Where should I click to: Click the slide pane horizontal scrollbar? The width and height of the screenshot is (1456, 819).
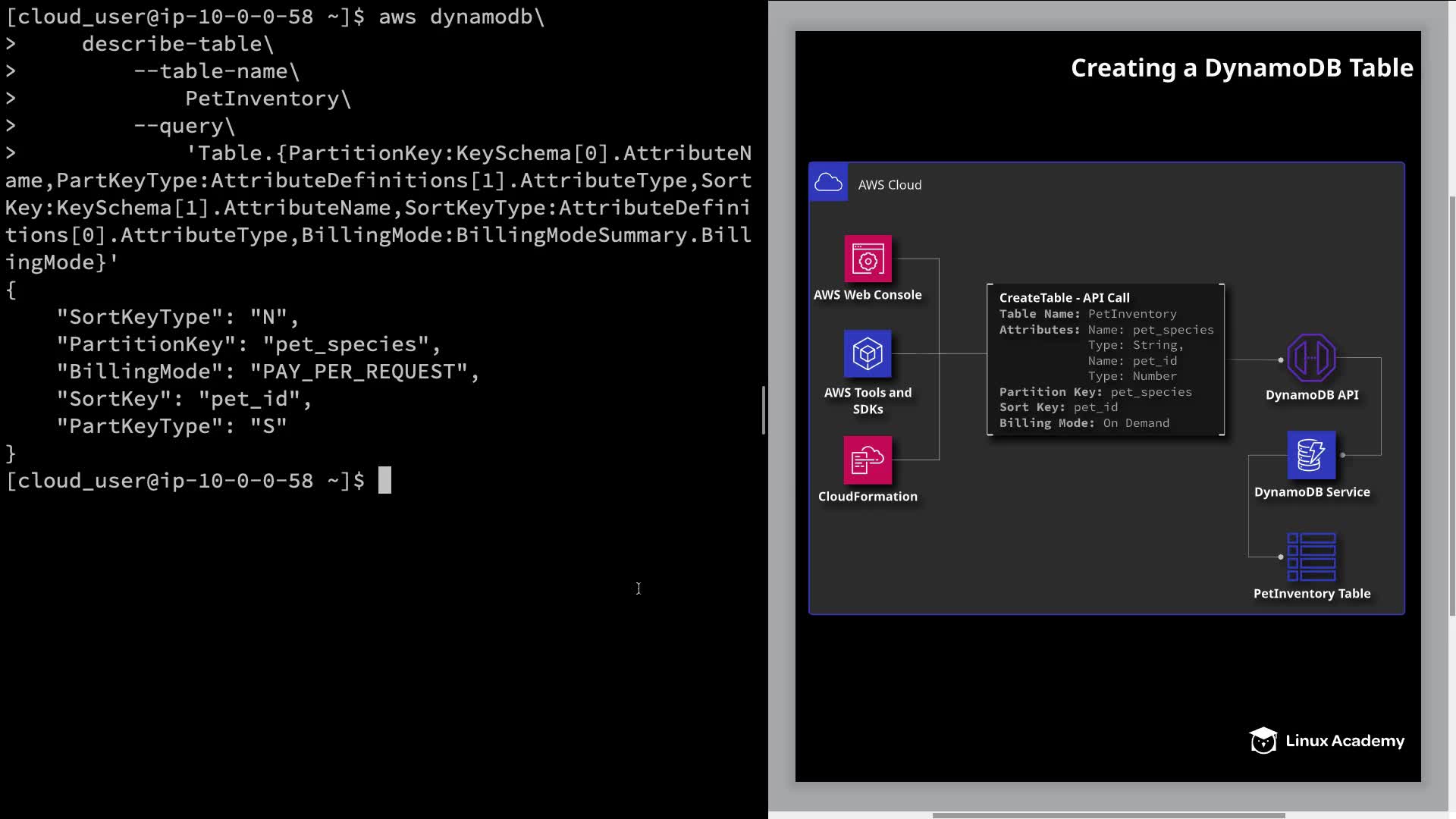click(x=1107, y=815)
